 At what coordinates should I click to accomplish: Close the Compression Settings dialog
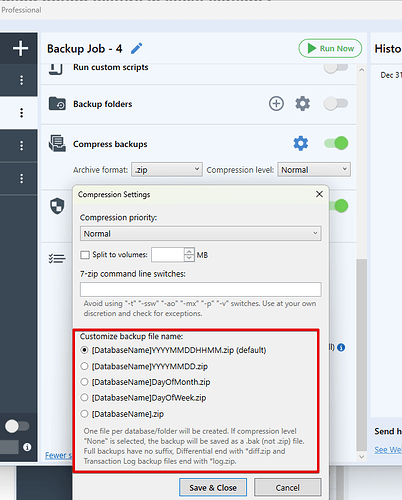click(319, 194)
